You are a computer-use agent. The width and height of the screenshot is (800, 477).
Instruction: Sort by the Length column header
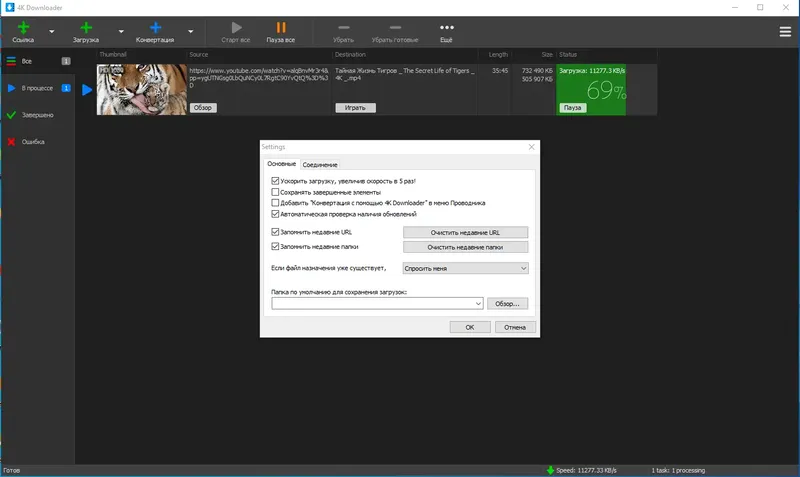coord(498,55)
